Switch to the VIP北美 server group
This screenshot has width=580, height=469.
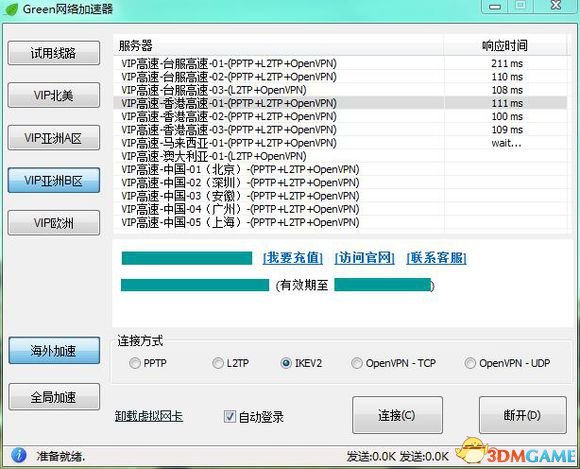pyautogui.click(x=54, y=95)
